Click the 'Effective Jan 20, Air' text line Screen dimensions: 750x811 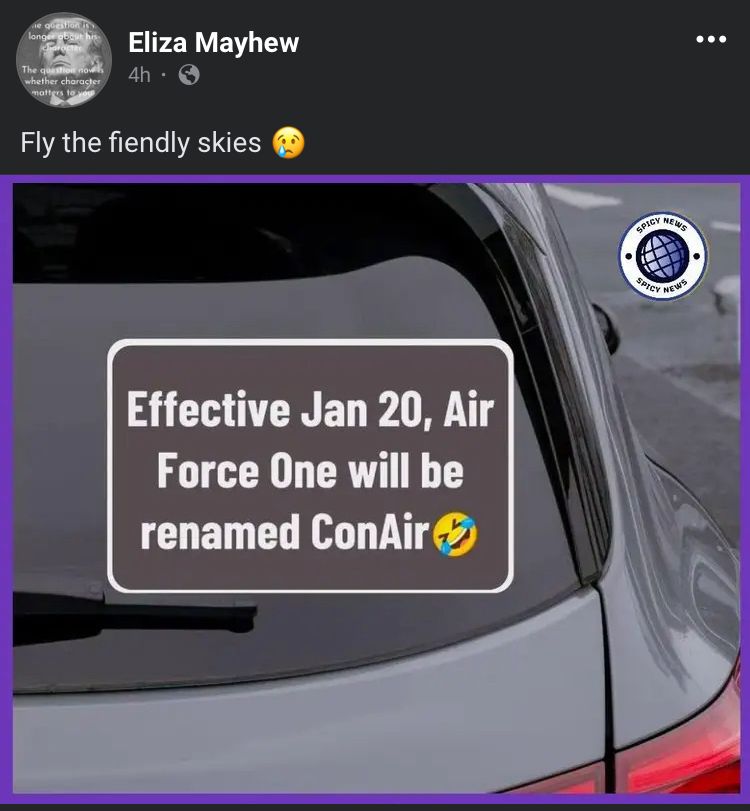click(x=310, y=410)
